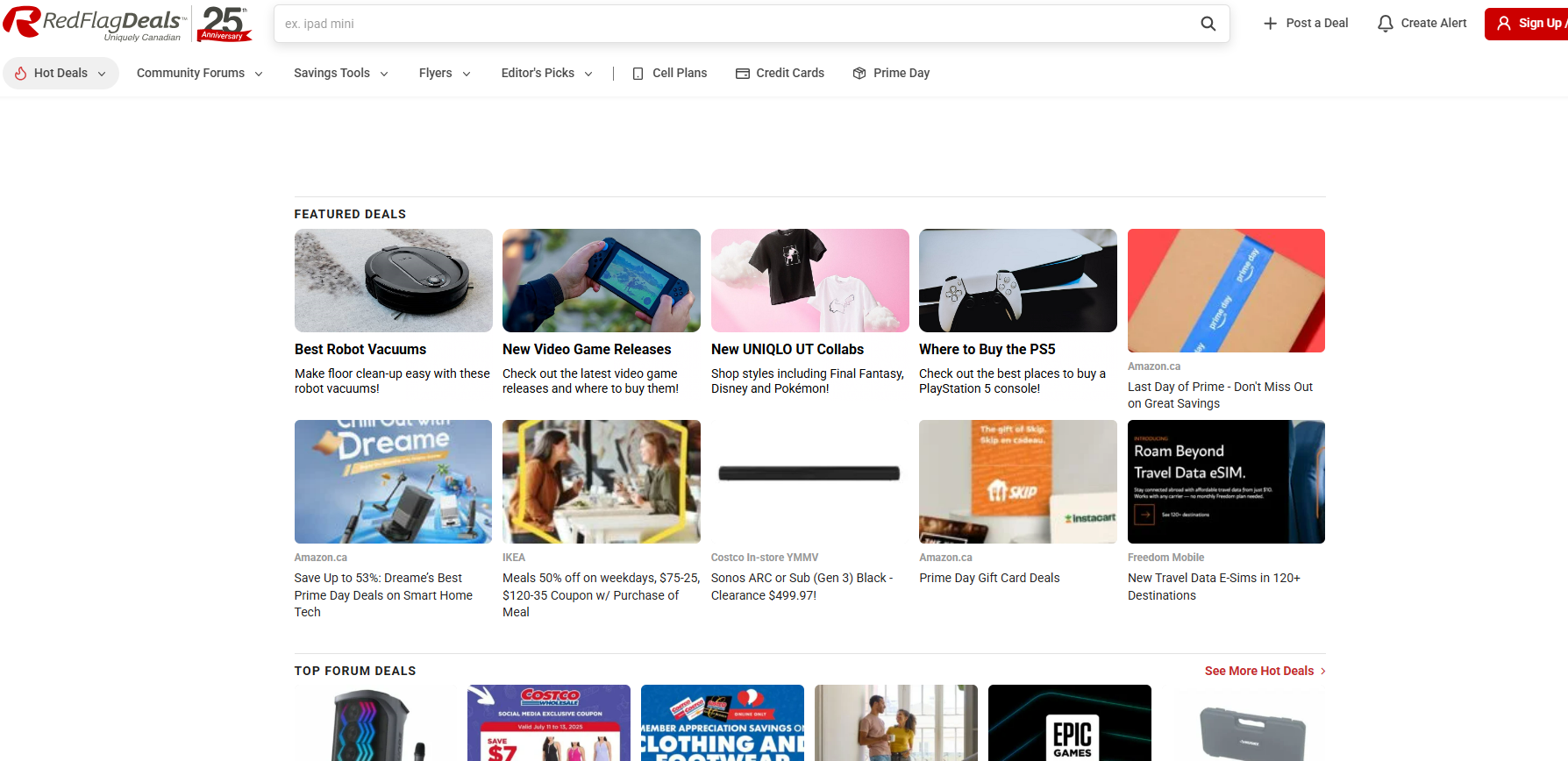The height and width of the screenshot is (761, 1568).
Task: Click the robot vacuum thumbnail
Action: (x=394, y=281)
